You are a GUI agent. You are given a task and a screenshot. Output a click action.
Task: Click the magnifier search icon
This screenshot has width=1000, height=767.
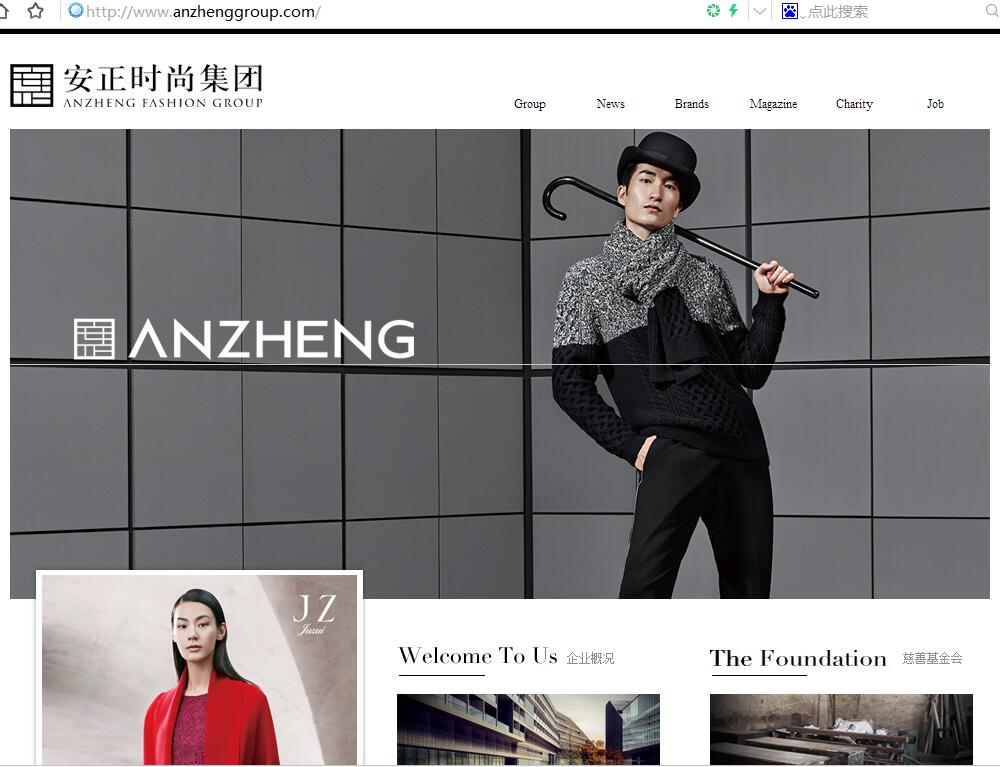tap(992, 11)
